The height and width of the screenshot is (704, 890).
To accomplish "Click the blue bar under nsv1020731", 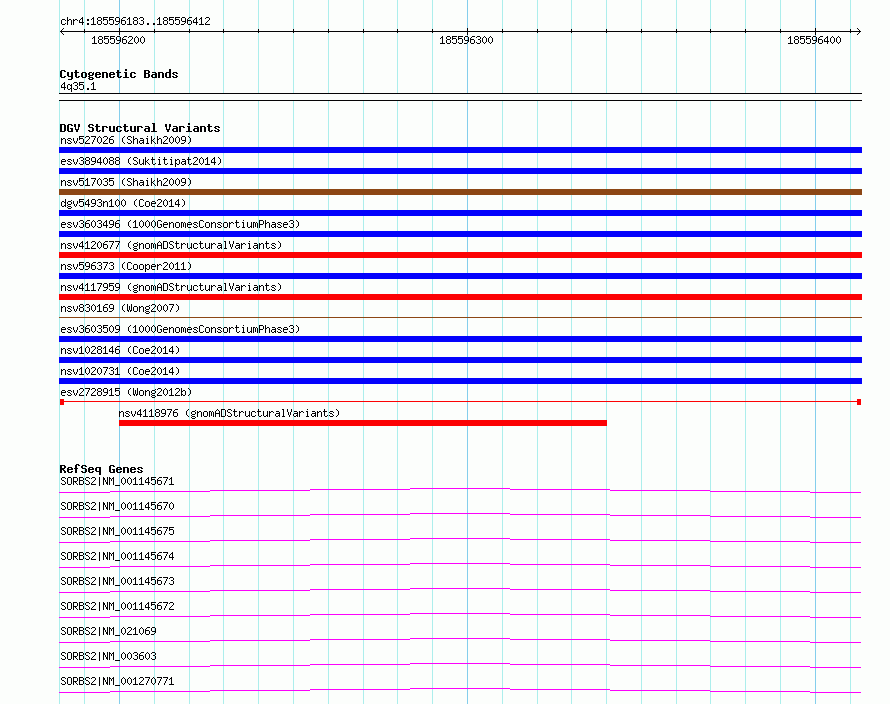I will 460,381.
